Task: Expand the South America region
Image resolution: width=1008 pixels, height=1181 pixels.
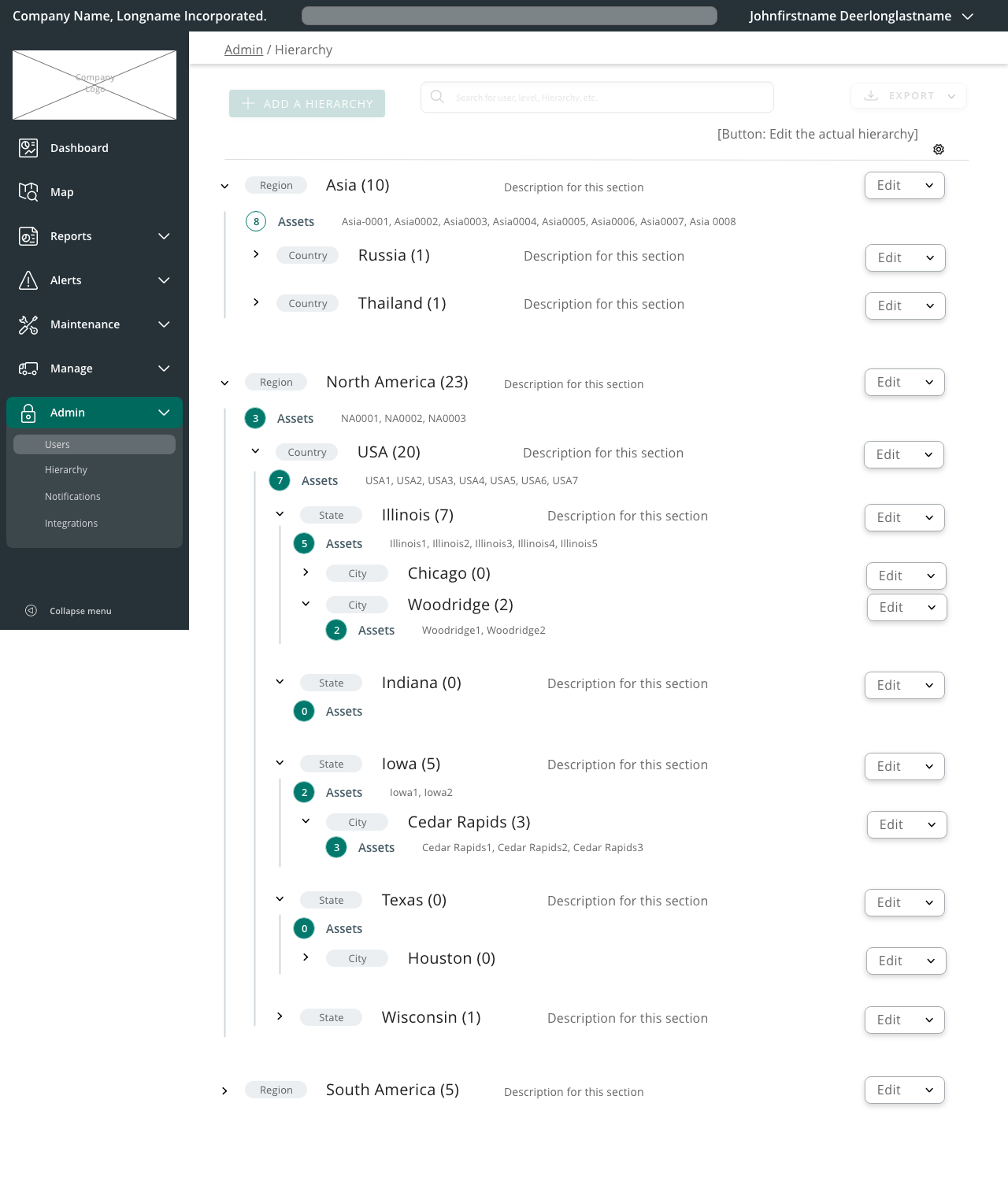Action: tap(224, 1091)
